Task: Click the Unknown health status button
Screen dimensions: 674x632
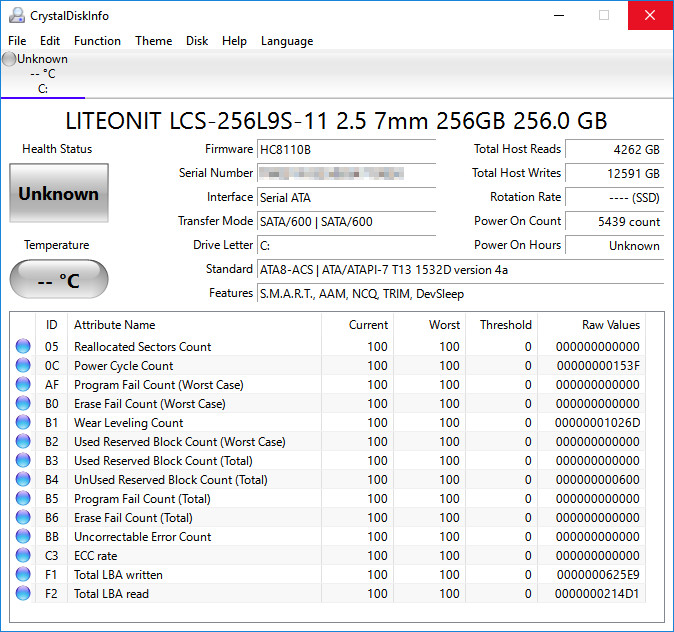Action: 59,193
